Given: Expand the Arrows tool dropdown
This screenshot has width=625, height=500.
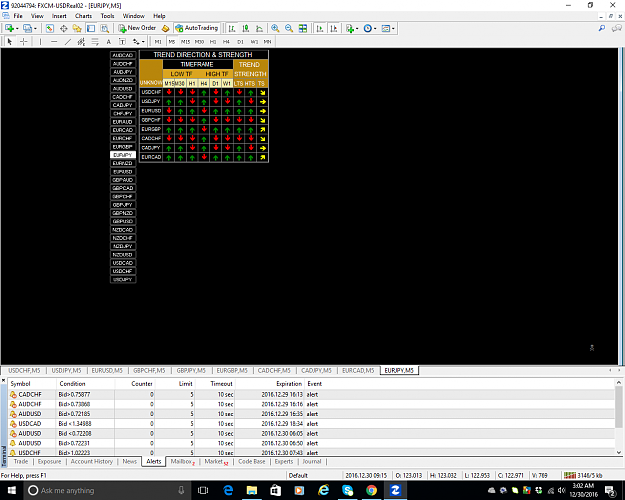Looking at the screenshot, I should (143, 41).
